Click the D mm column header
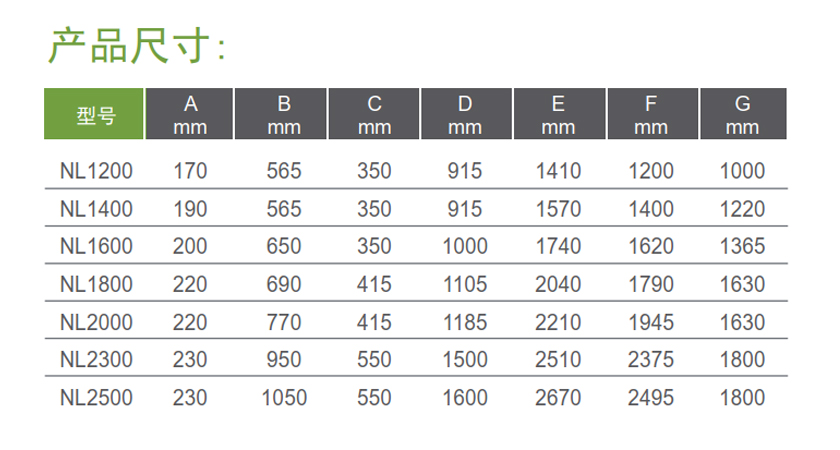 [467, 114]
